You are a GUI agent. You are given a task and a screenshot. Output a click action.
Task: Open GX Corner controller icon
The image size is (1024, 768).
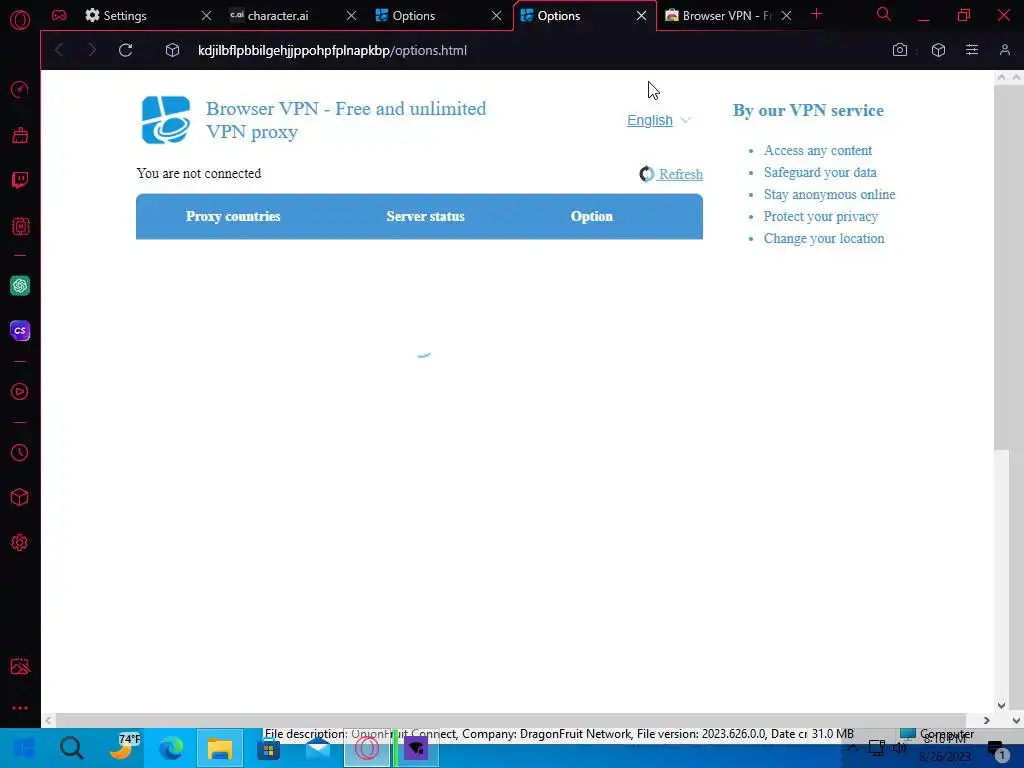[x=59, y=15]
